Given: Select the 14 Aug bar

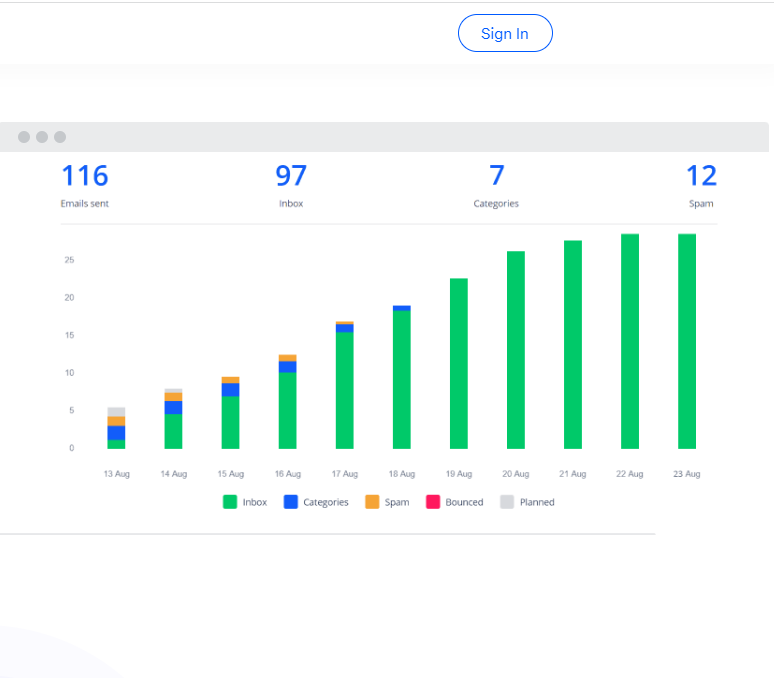Looking at the screenshot, I should pyautogui.click(x=173, y=419).
